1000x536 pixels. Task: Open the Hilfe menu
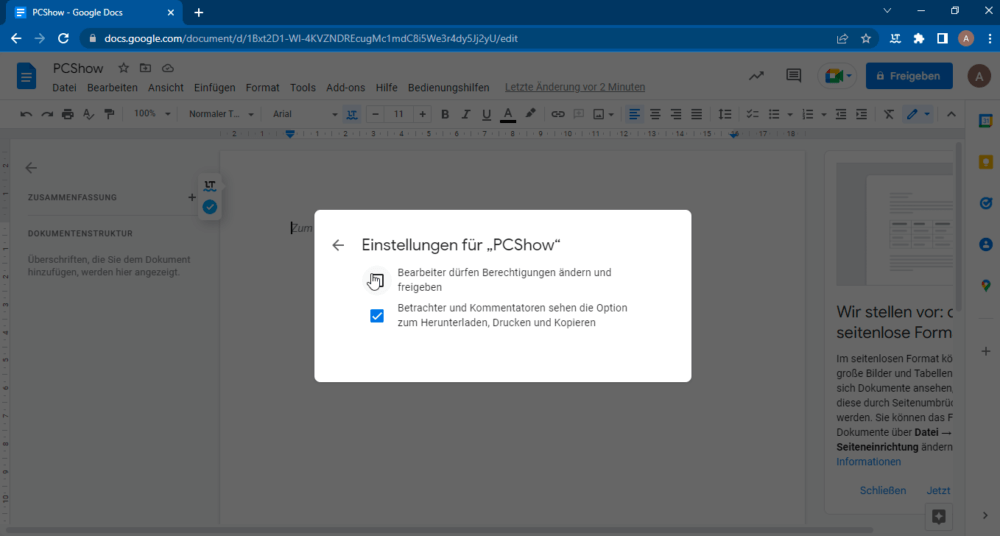click(386, 87)
